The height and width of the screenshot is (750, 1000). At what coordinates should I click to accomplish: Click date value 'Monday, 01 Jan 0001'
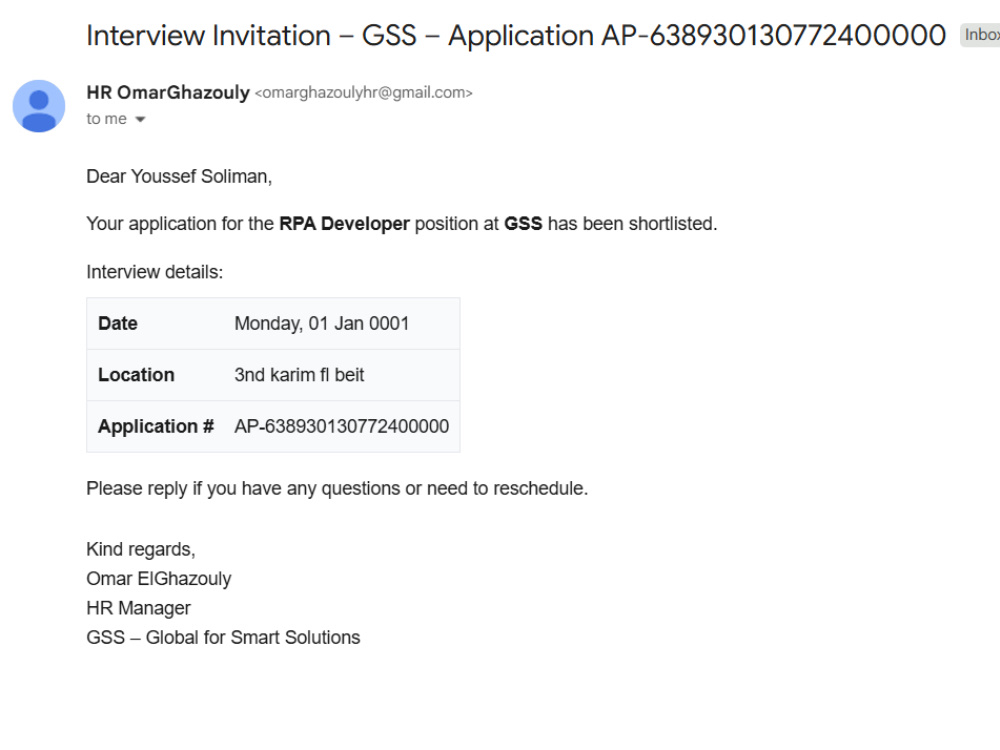[321, 323]
